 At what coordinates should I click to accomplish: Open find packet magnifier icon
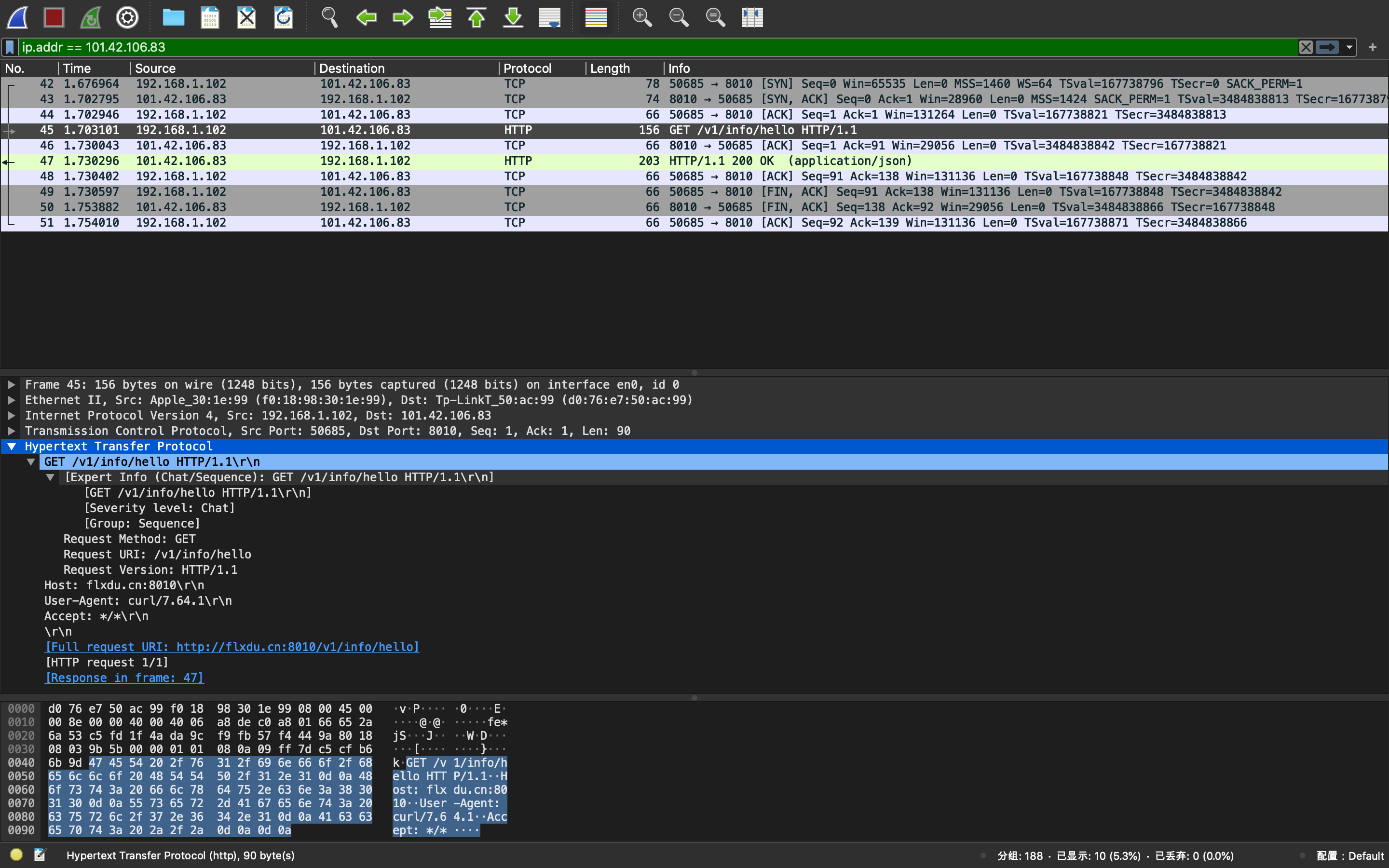(x=329, y=17)
